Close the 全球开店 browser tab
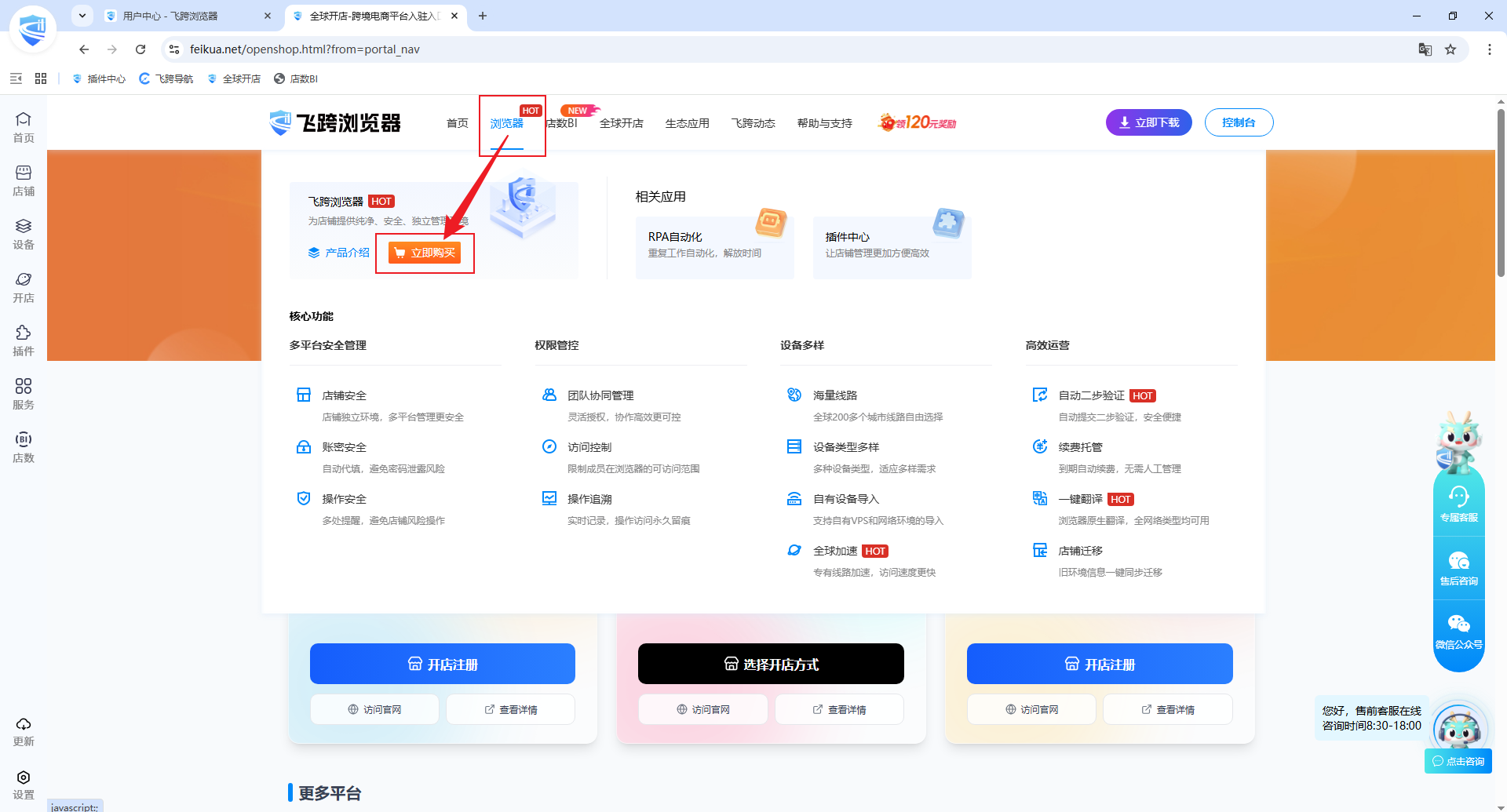 pos(454,16)
